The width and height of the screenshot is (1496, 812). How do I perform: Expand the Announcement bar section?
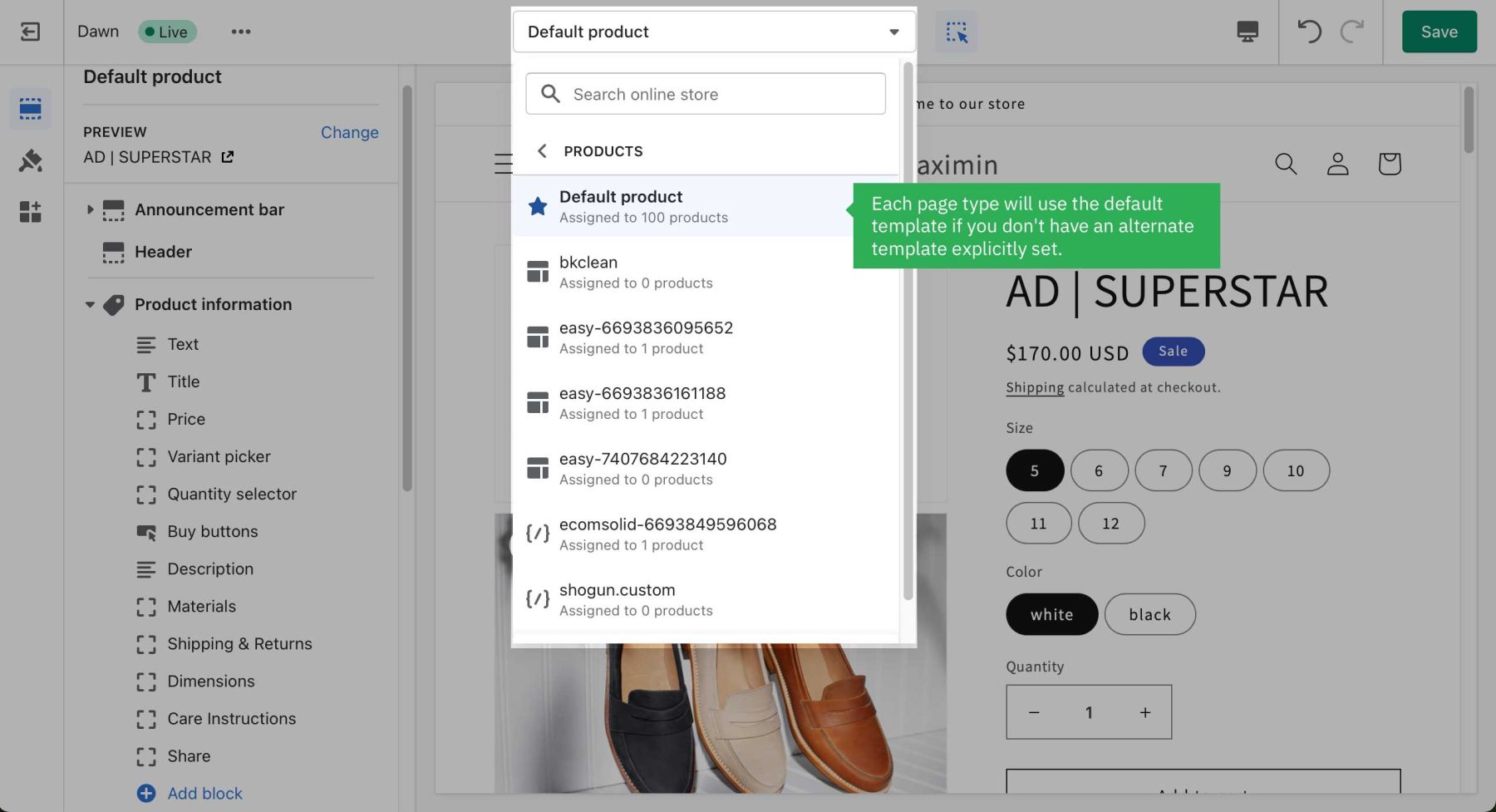click(x=90, y=209)
